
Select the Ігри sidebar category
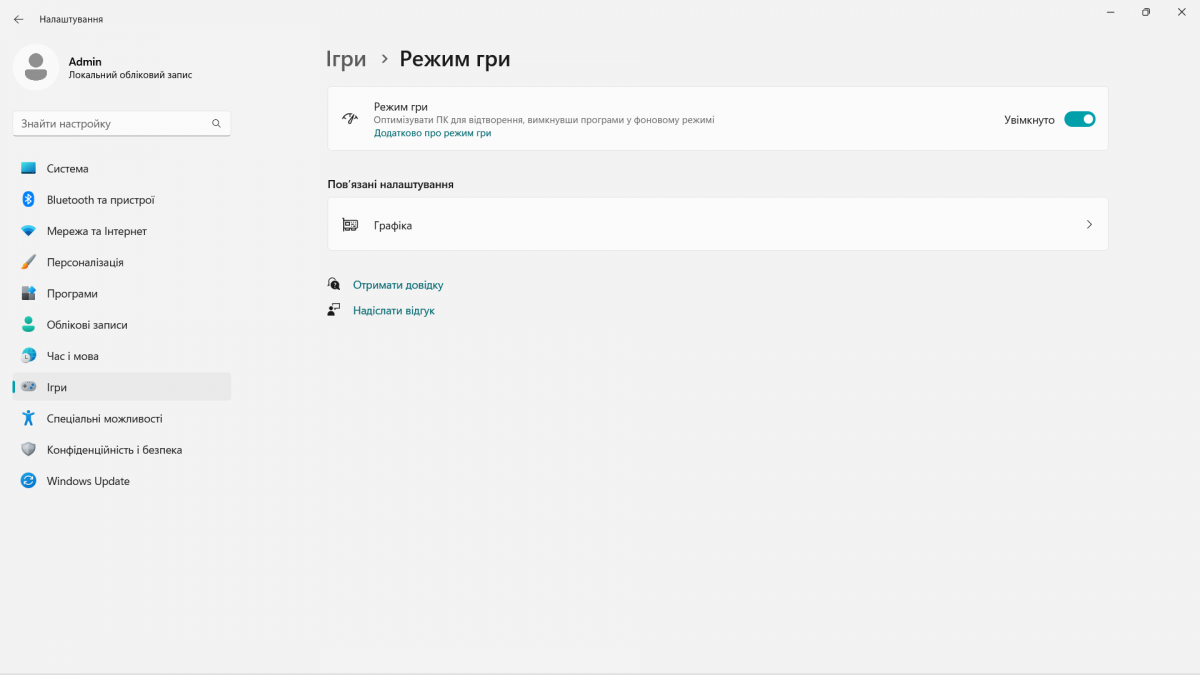[57, 387]
